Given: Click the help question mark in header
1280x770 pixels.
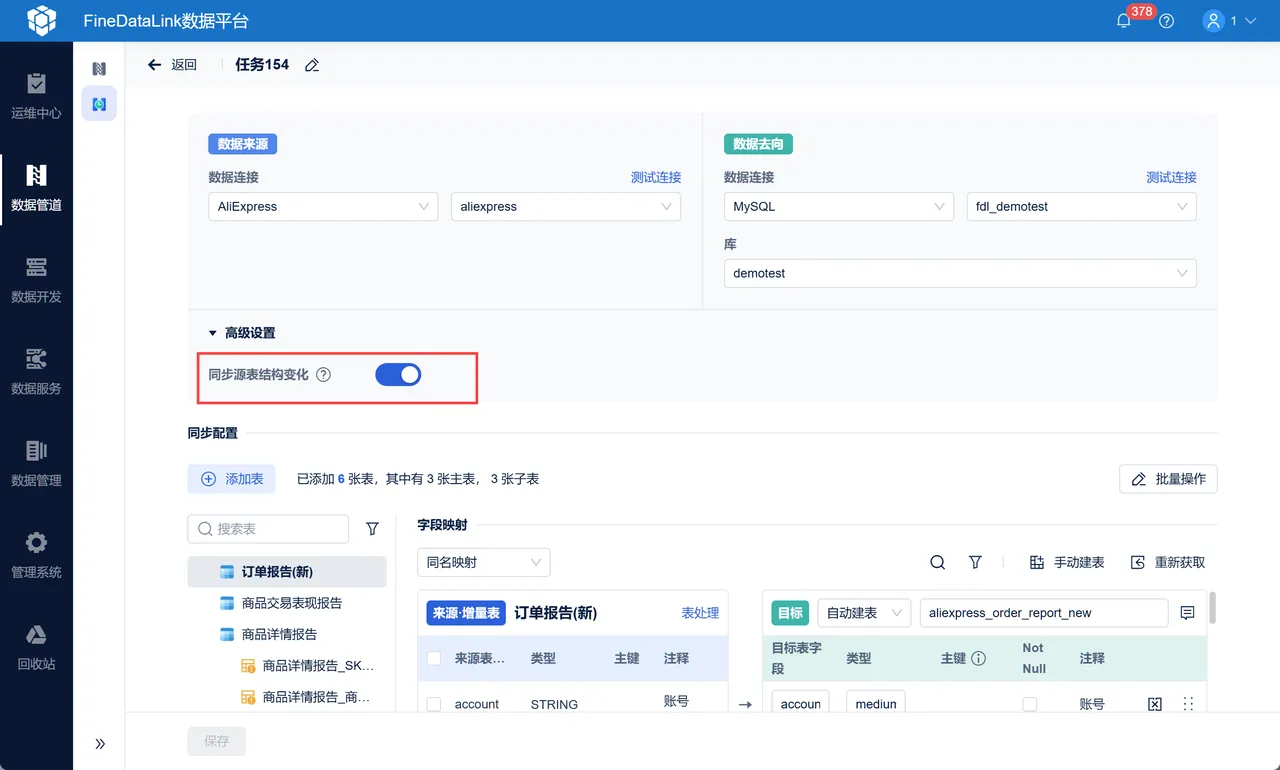Looking at the screenshot, I should pos(1166,20).
